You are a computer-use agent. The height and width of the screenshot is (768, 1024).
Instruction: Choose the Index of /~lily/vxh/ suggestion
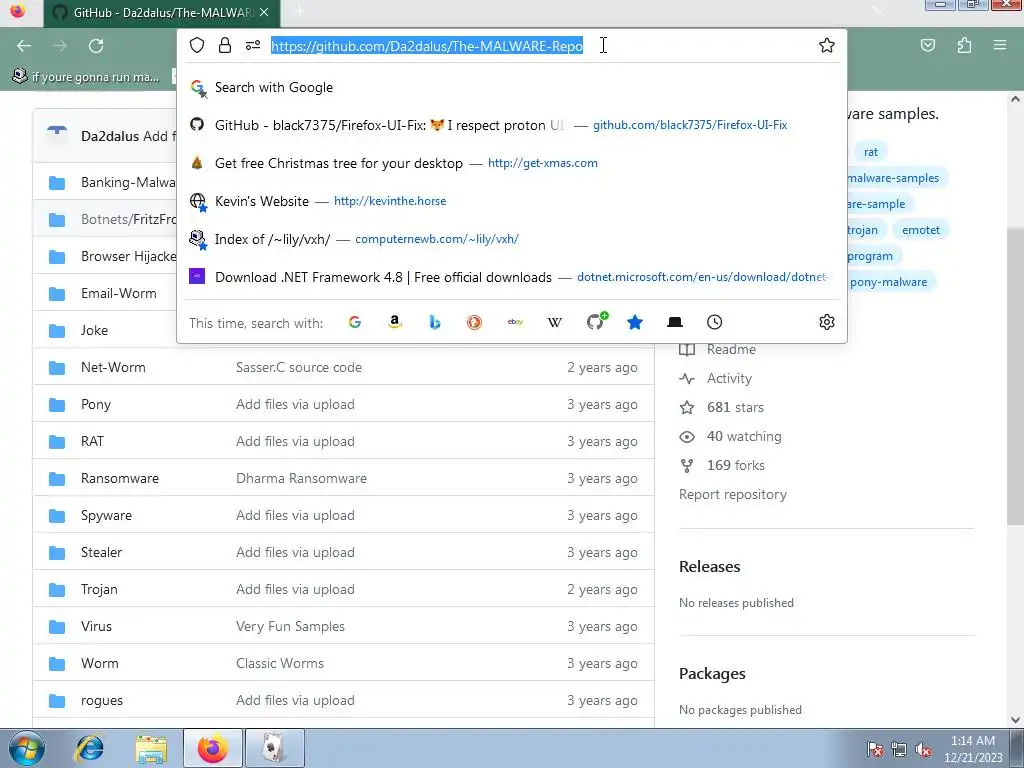click(512, 239)
